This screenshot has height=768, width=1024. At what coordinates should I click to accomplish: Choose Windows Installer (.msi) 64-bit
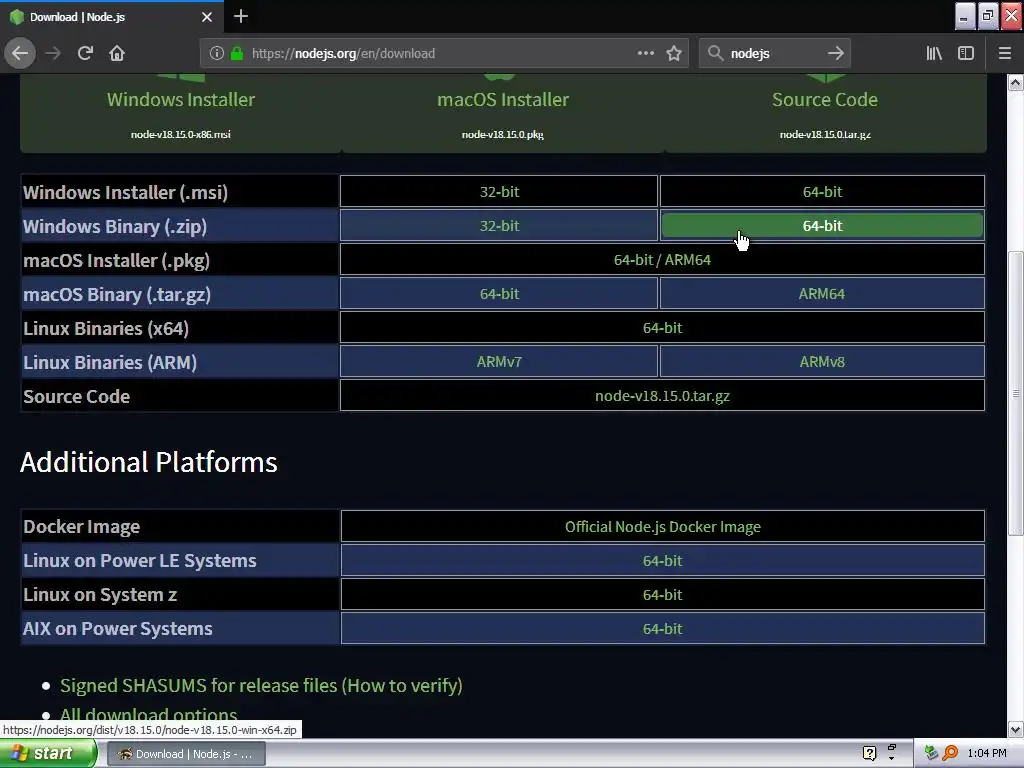(x=822, y=191)
